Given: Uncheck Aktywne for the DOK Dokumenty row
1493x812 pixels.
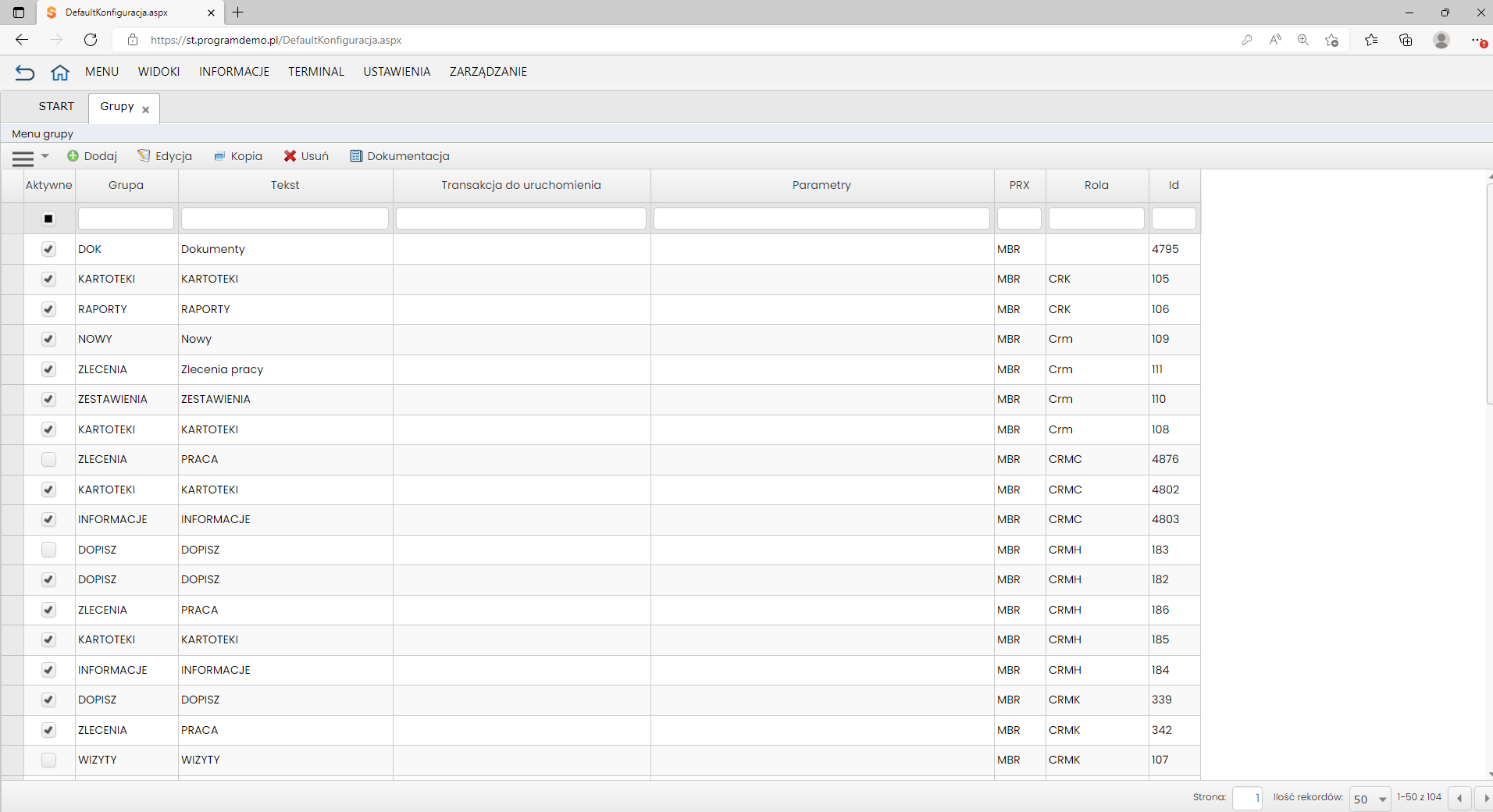Looking at the screenshot, I should tap(48, 249).
